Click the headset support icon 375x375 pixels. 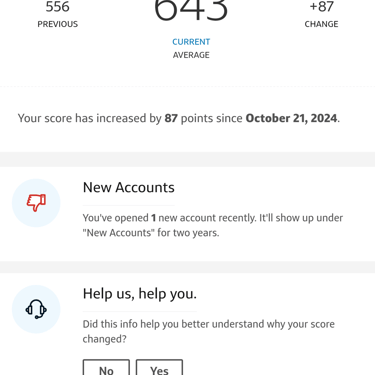(36, 309)
